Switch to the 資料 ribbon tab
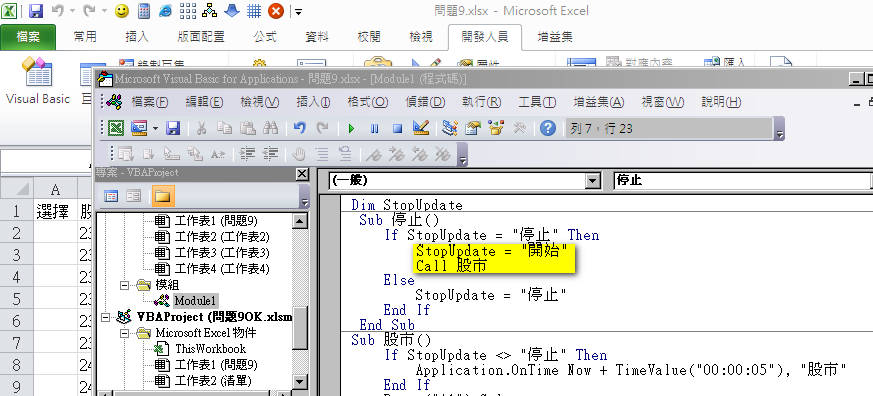 click(x=317, y=37)
